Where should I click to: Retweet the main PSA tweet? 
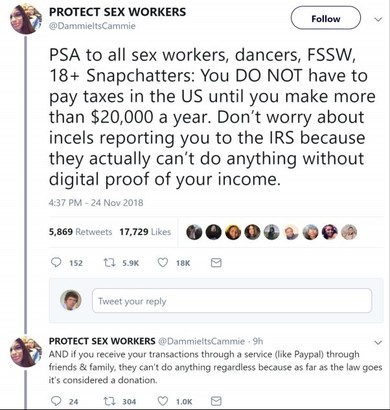pos(107,263)
